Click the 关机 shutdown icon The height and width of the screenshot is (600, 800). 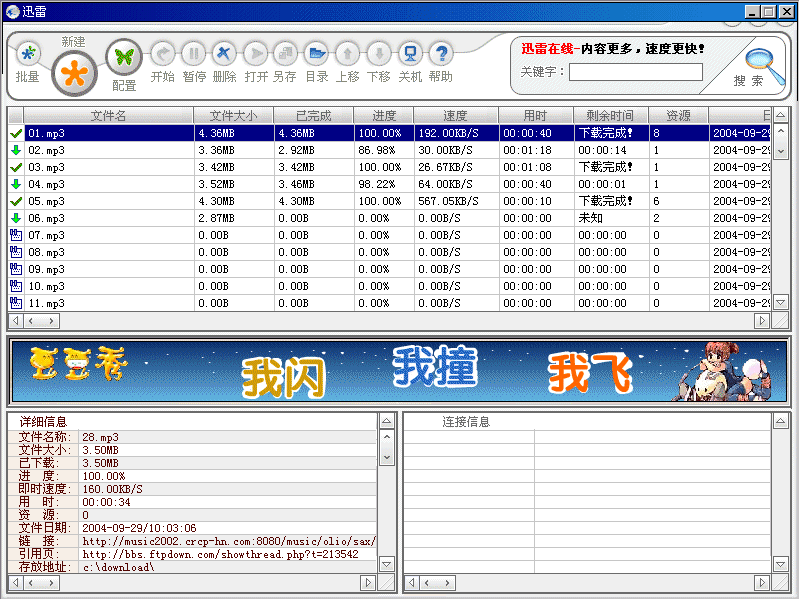[x=410, y=54]
